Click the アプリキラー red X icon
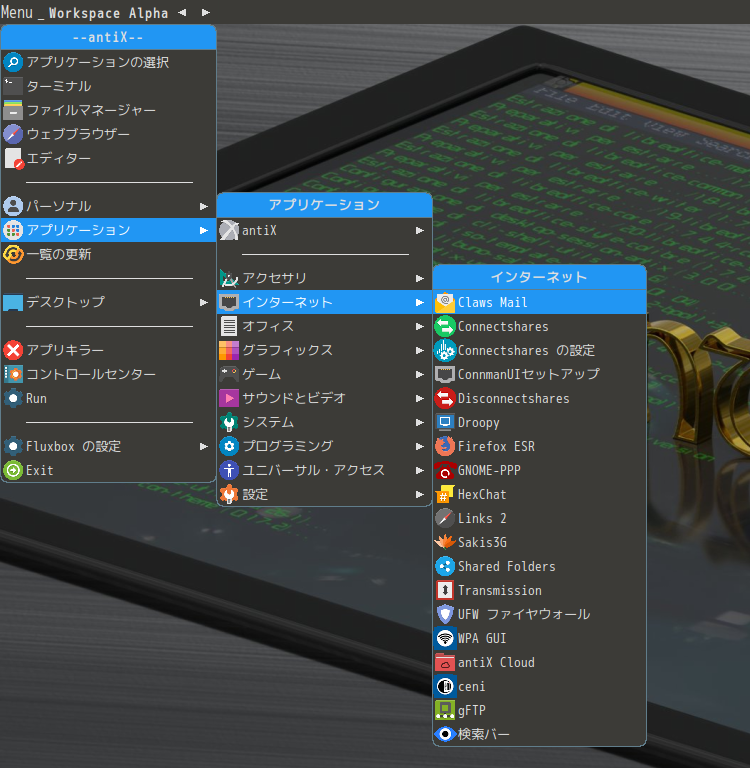Viewport: 750px width, 768px height. 13,350
